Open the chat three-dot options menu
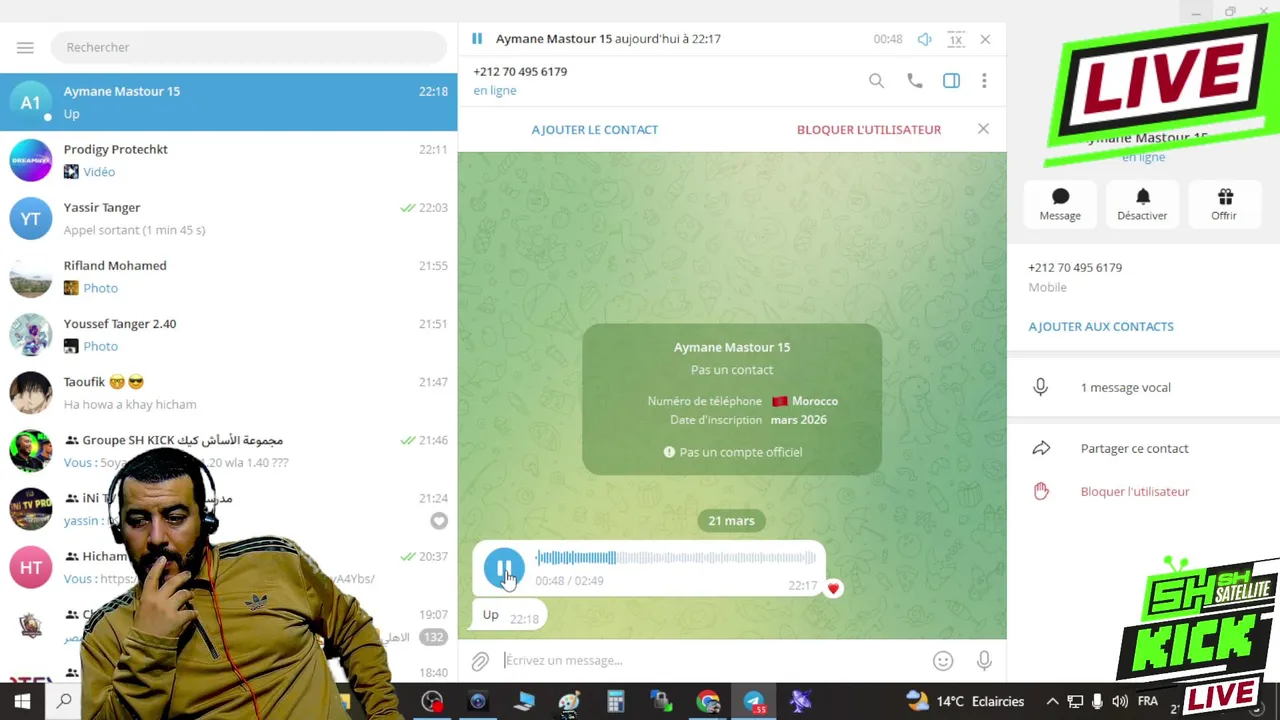The width and height of the screenshot is (1280, 720). [x=984, y=81]
